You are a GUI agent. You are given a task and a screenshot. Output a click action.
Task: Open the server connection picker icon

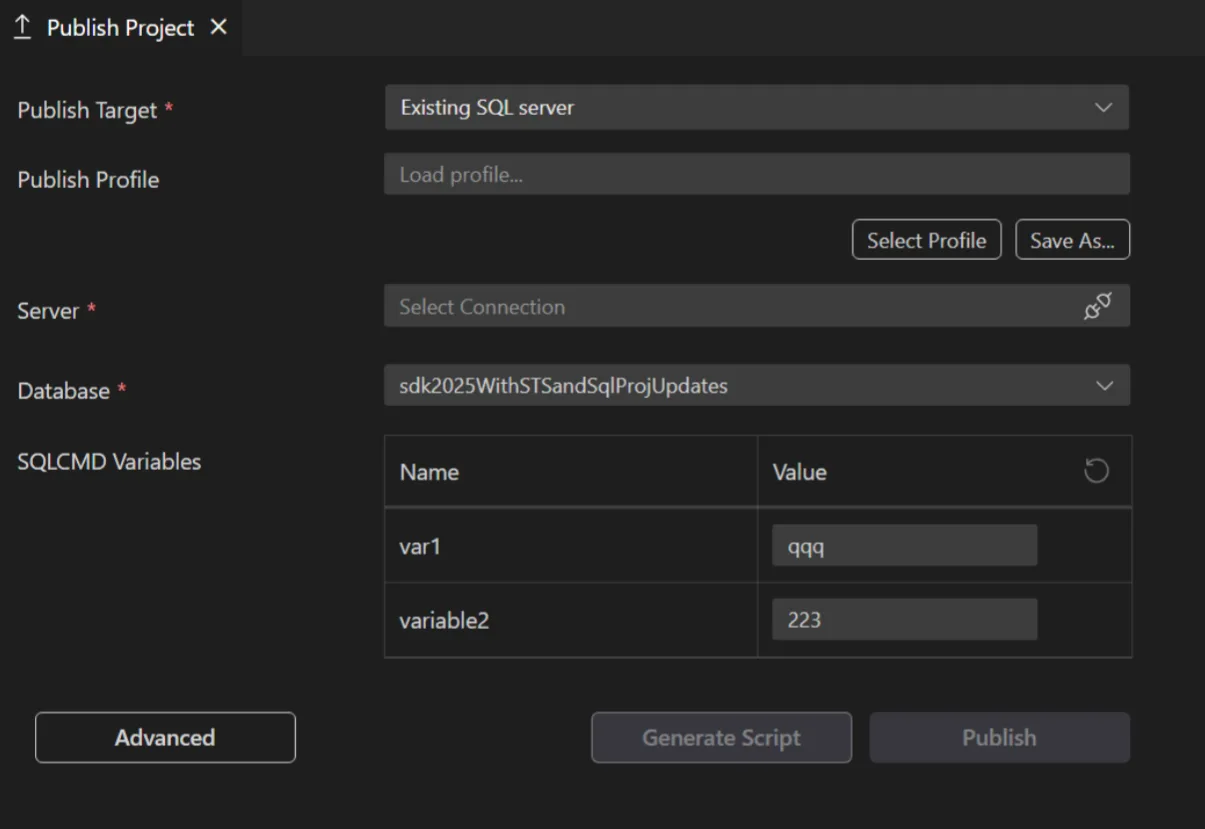point(1100,306)
